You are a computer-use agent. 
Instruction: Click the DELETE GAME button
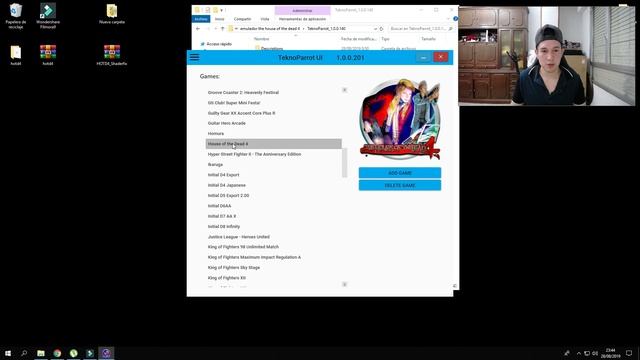[400, 185]
